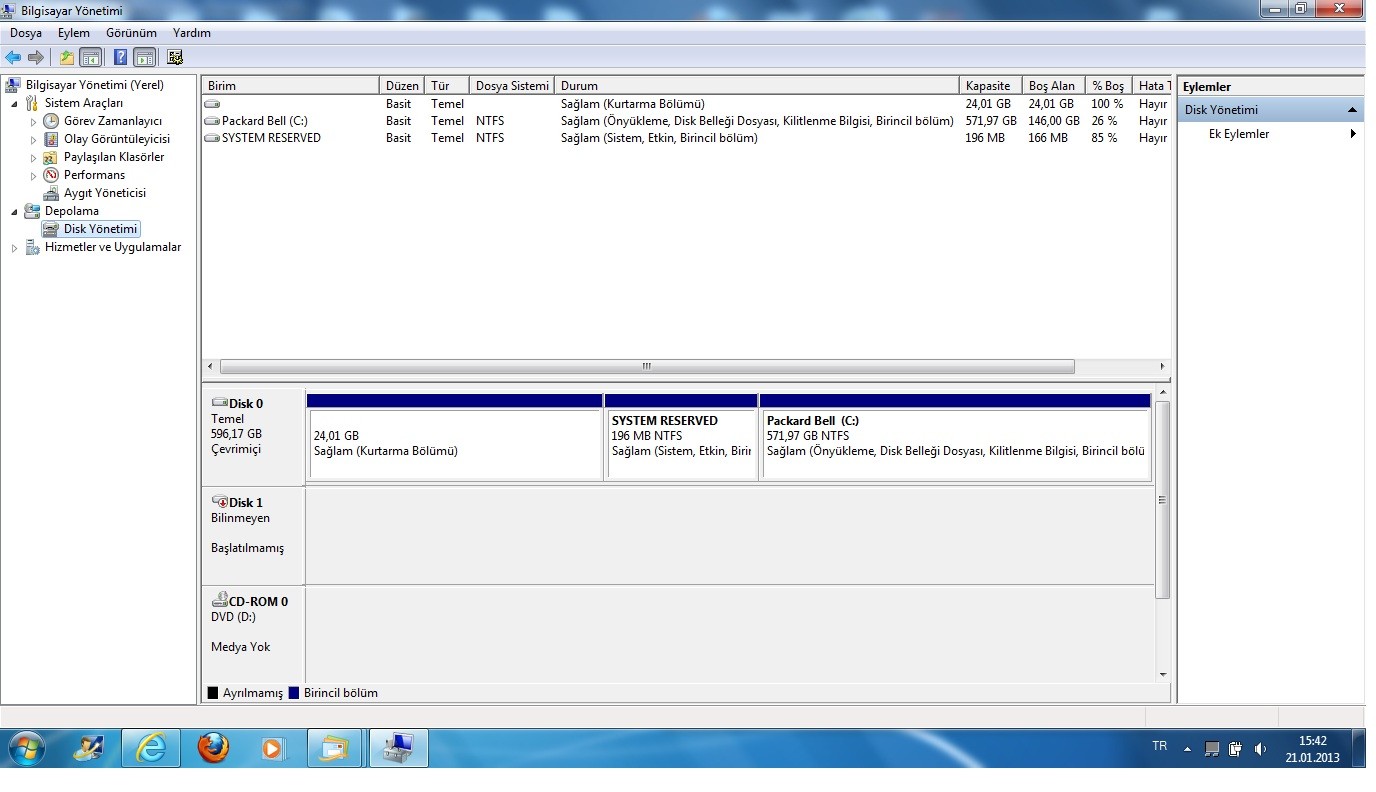Open Help with the blue question mark icon
This screenshot has height=792, width=1376.
point(120,57)
